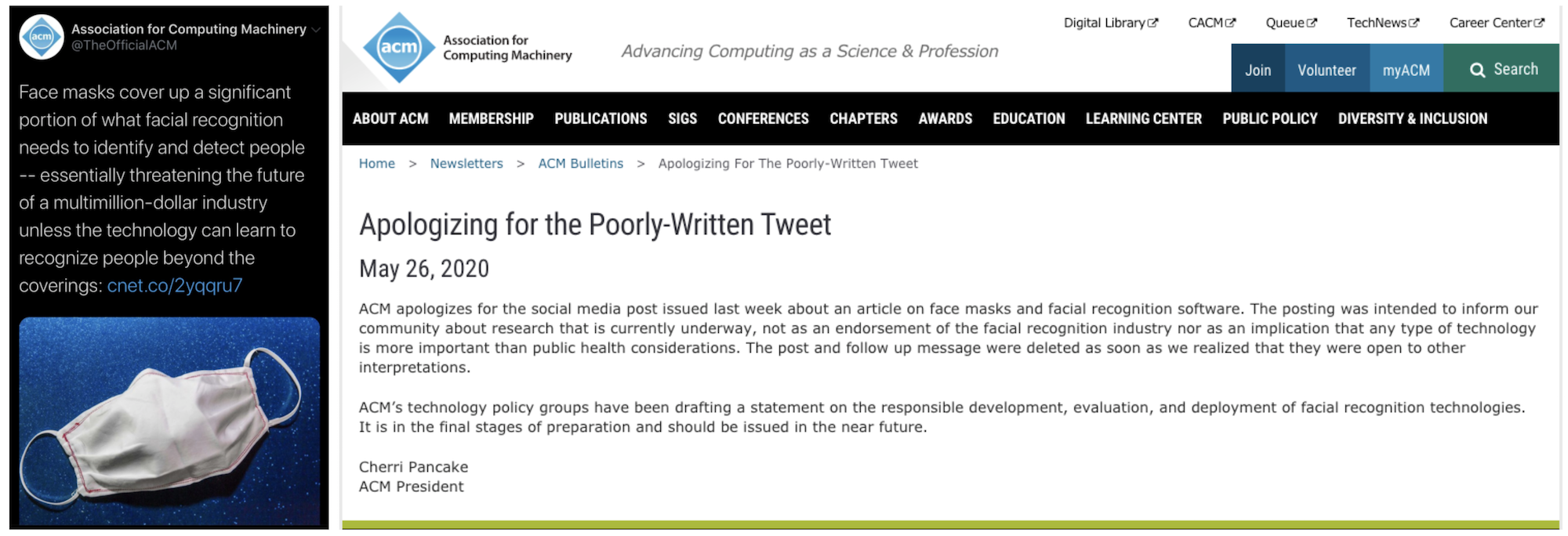This screenshot has height=536, width=1568.
Task: Select the Conferences menu item
Action: click(x=763, y=118)
